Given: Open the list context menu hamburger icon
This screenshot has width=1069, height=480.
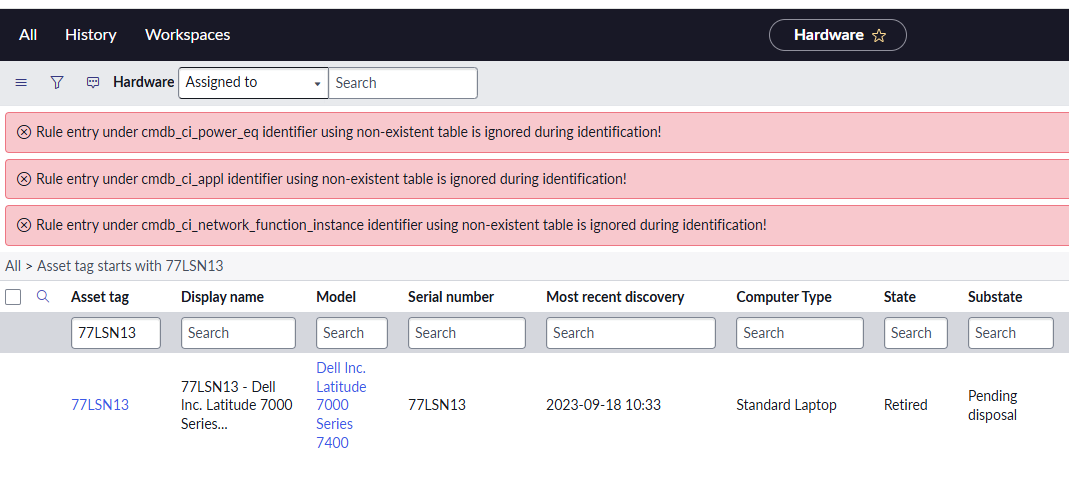Looking at the screenshot, I should 21,83.
